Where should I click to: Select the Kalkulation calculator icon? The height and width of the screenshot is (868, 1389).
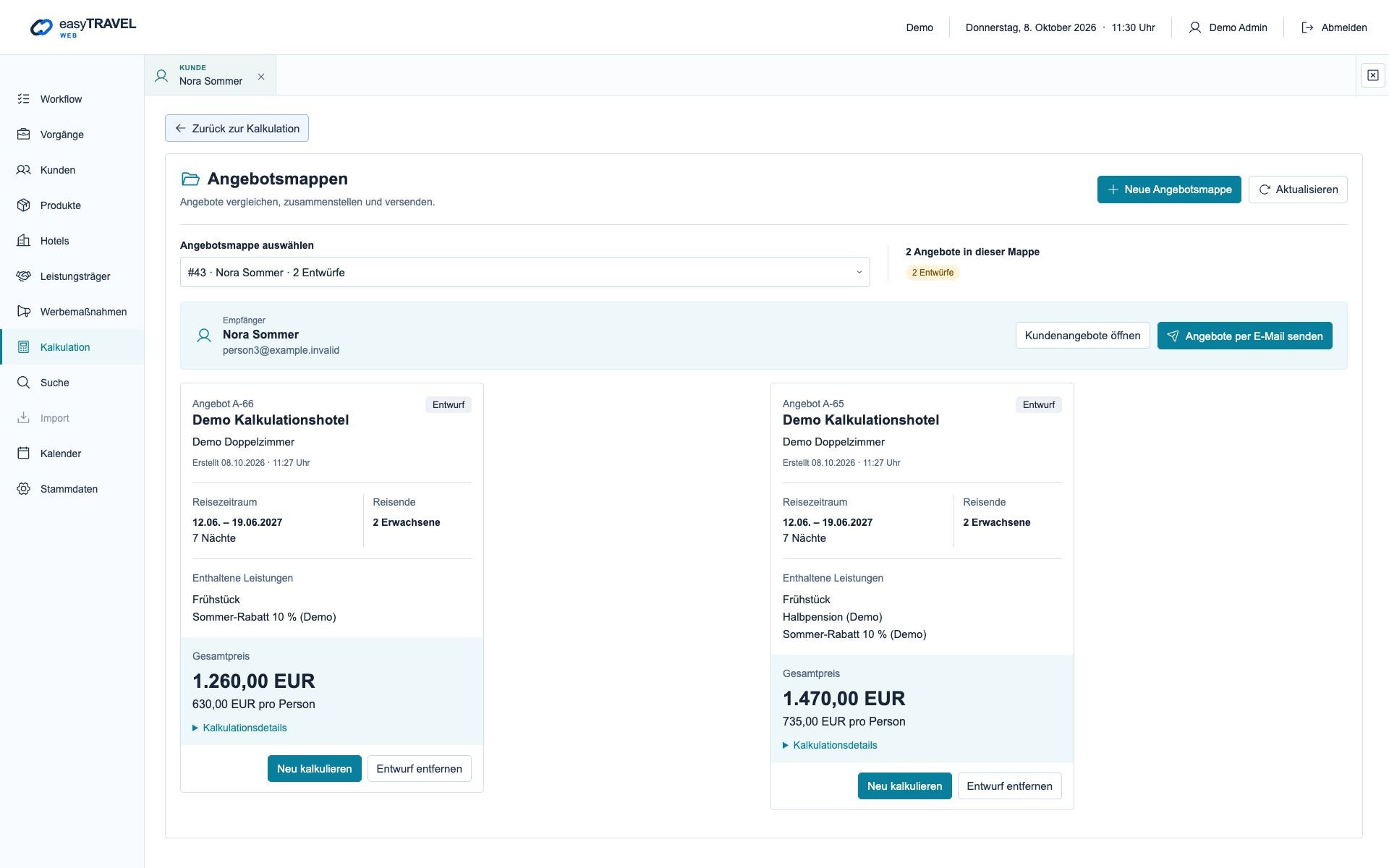pyautogui.click(x=24, y=347)
